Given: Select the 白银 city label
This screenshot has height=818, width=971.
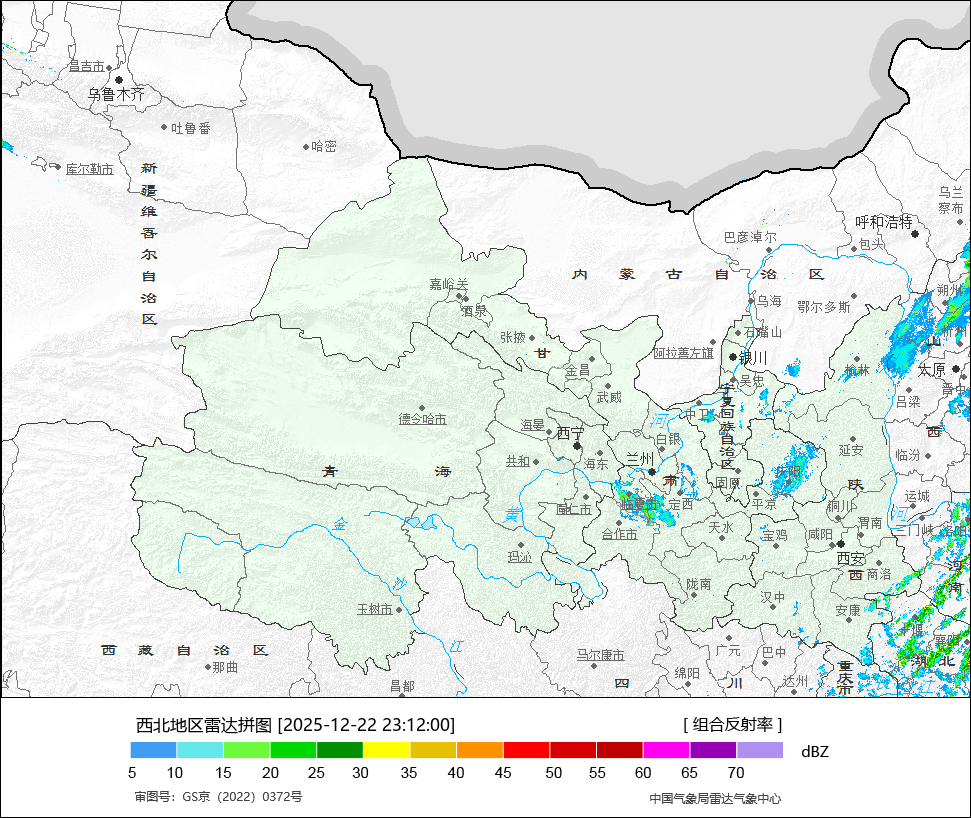Looking at the screenshot, I should (668, 439).
